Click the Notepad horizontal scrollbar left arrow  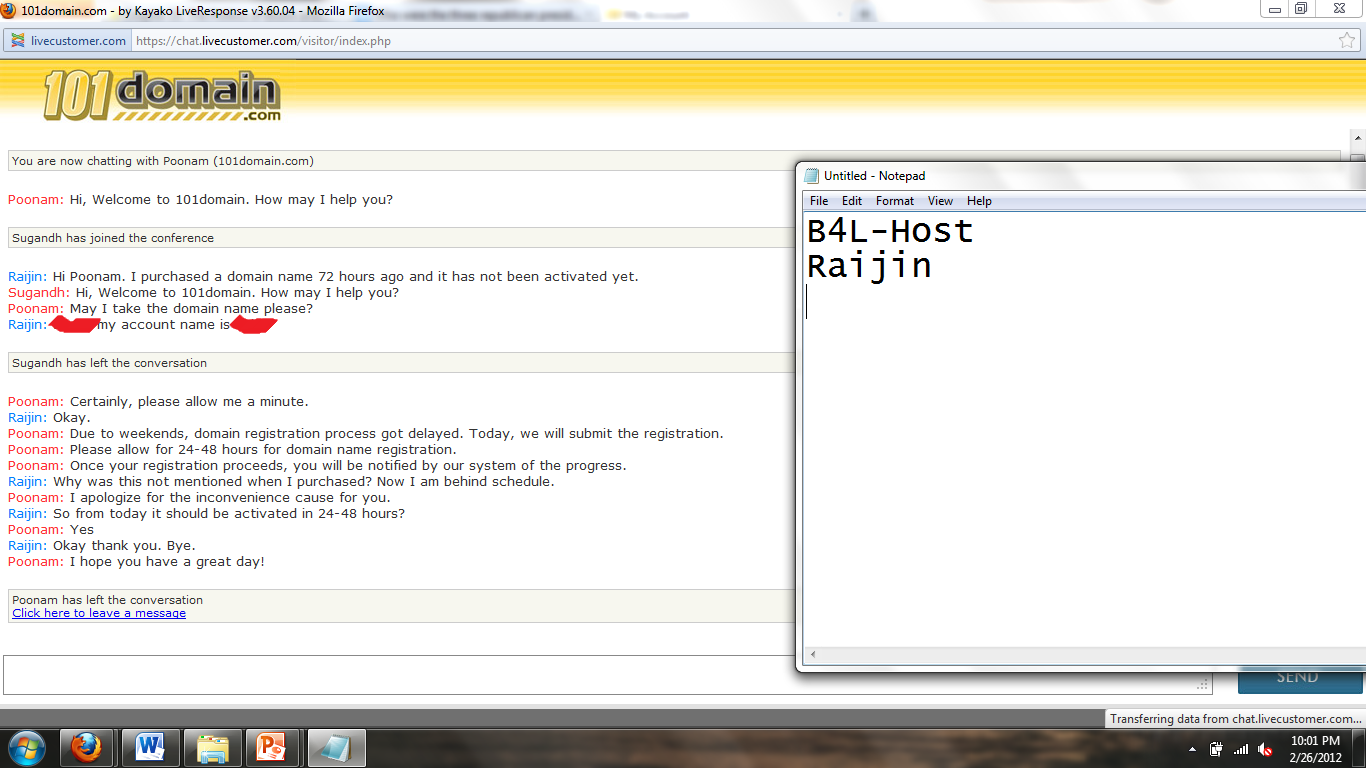pyautogui.click(x=812, y=655)
